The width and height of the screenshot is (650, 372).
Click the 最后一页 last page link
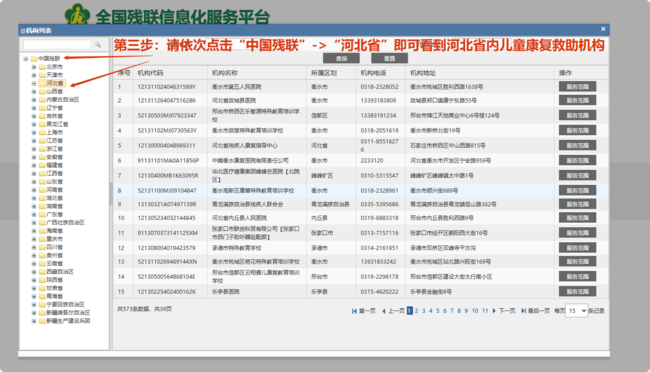(538, 311)
